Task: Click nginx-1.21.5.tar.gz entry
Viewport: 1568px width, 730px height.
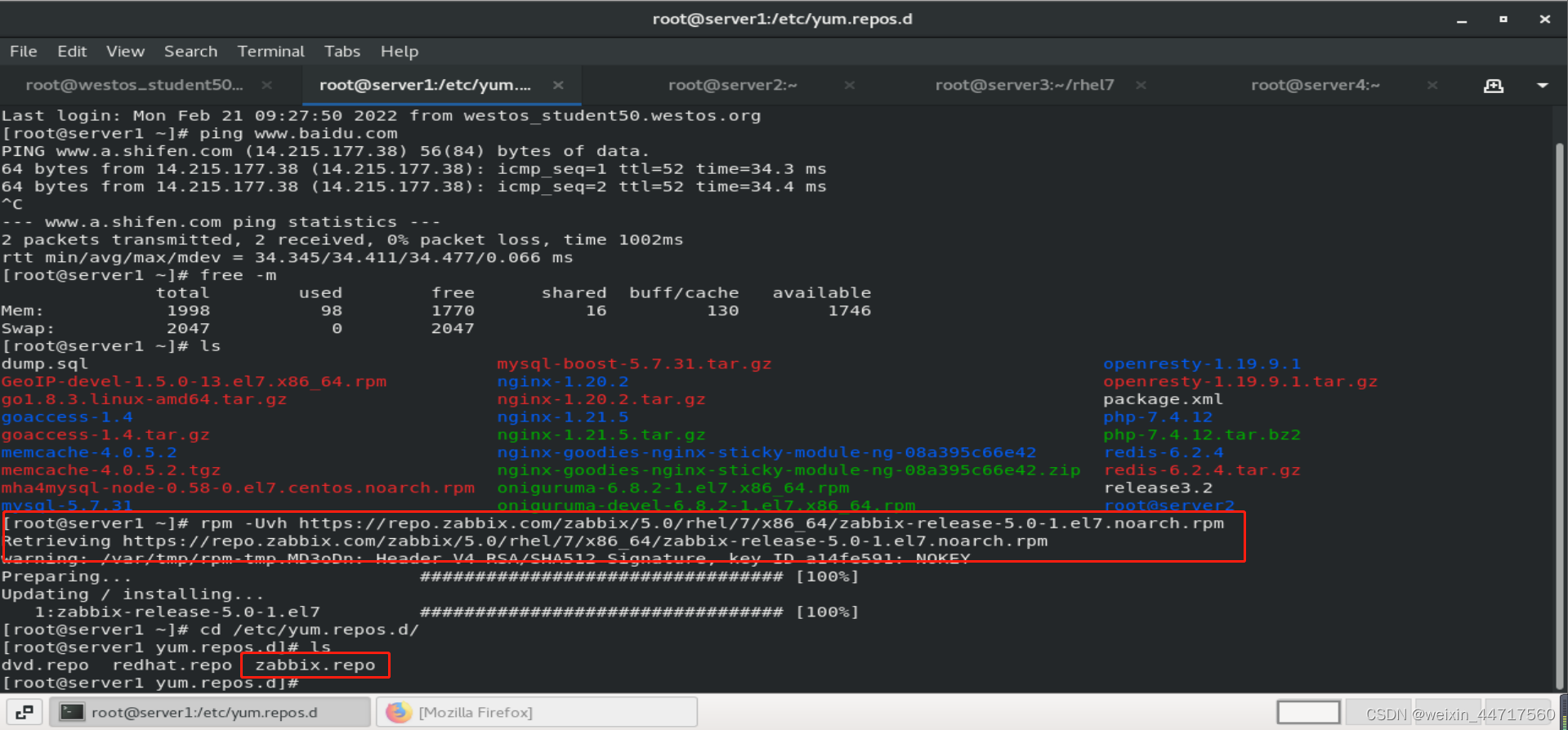Action: pos(601,435)
